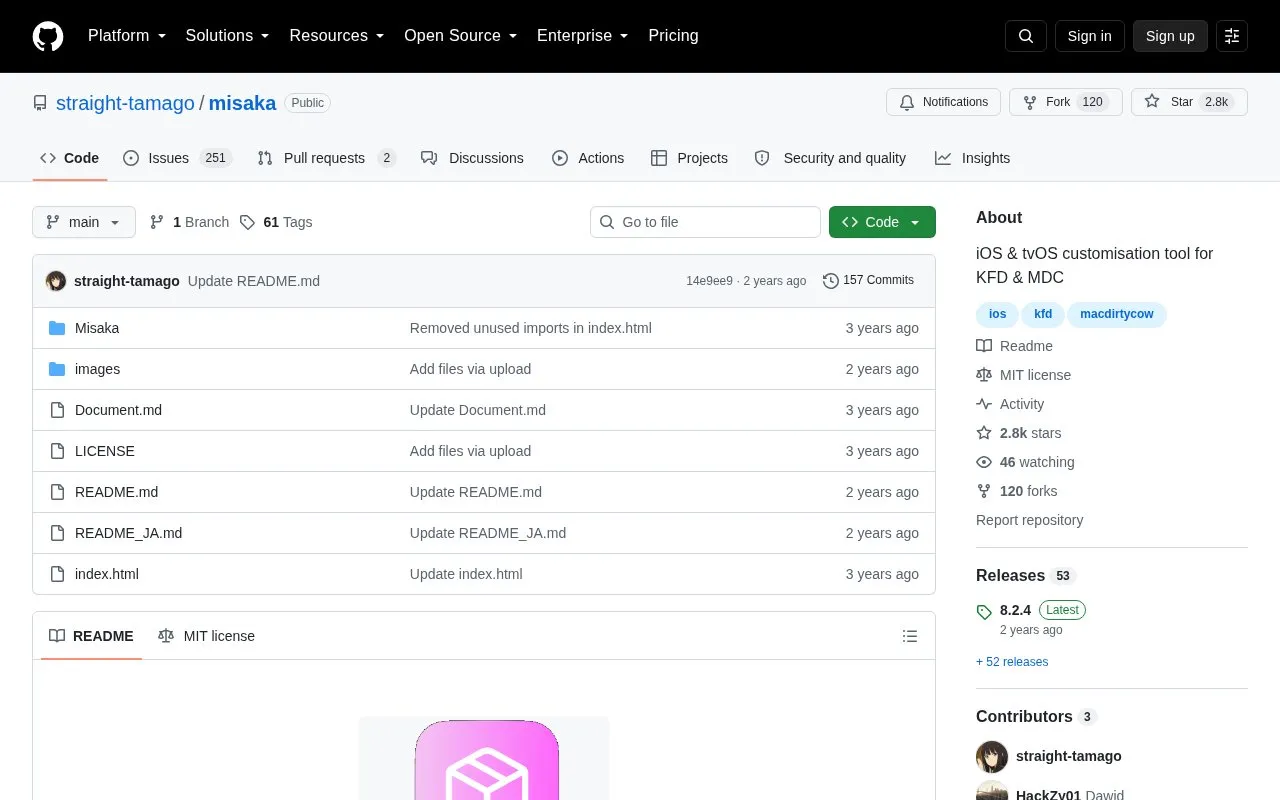
Task: Open the kfd topic tag
Action: pos(1043,314)
